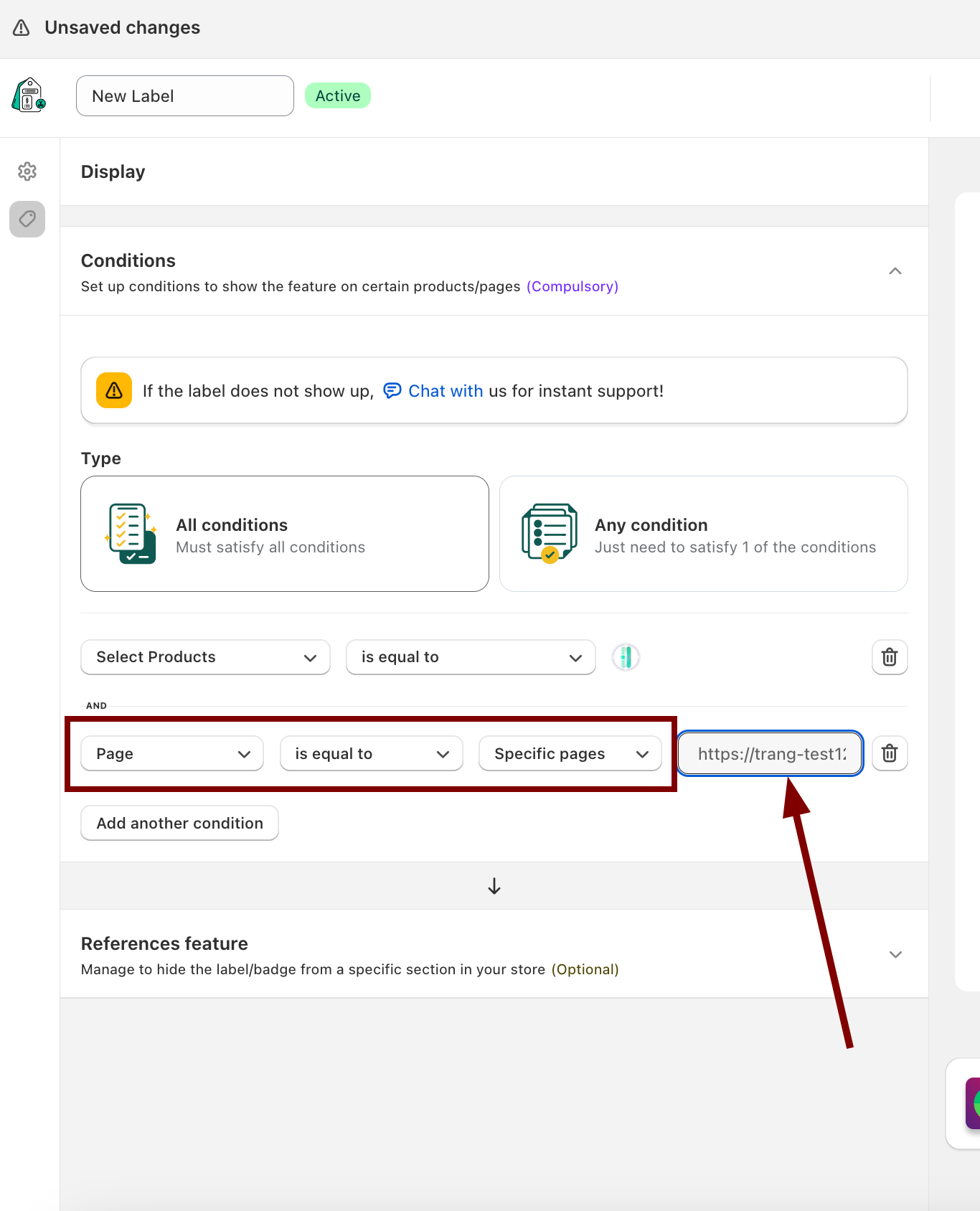
Task: Open the Specific pages dropdown
Action: pyautogui.click(x=570, y=753)
